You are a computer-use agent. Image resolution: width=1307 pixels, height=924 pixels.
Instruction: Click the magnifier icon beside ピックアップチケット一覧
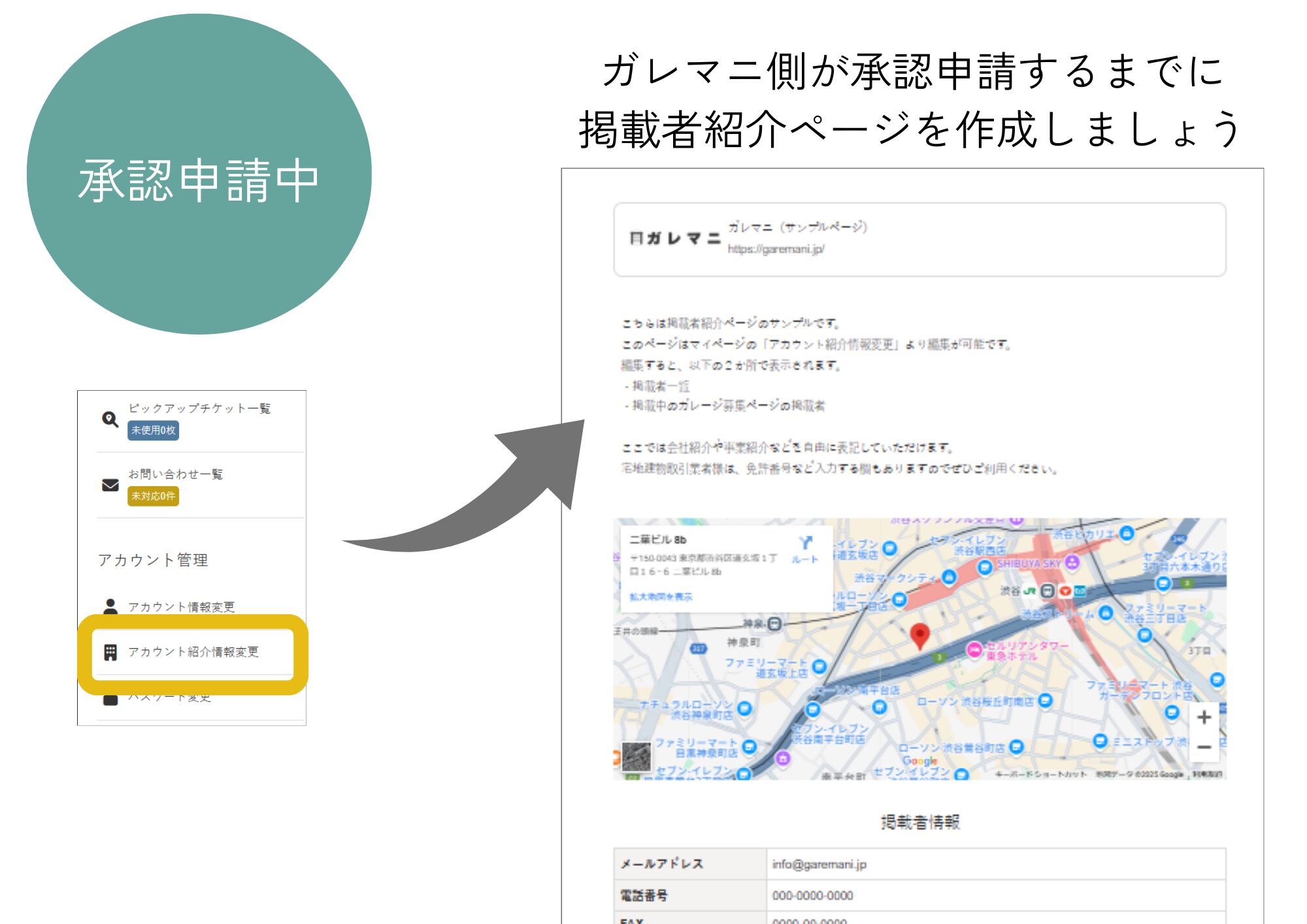pos(110,419)
